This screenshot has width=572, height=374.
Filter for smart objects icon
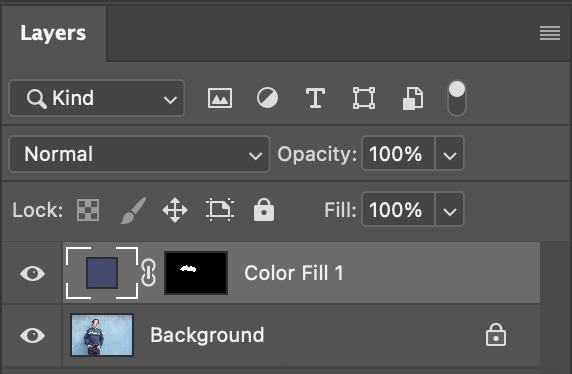413,98
